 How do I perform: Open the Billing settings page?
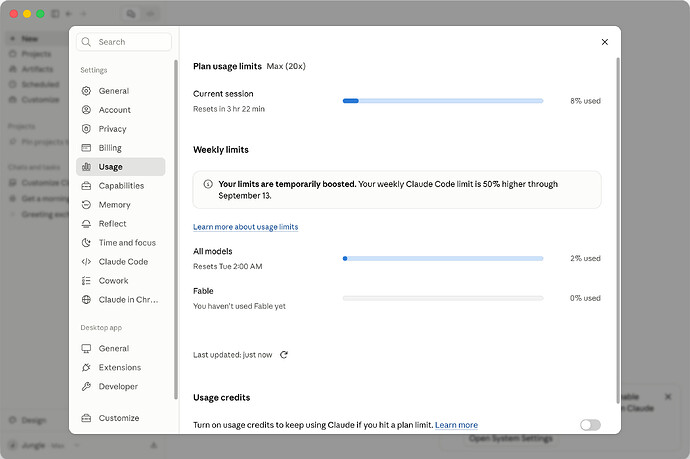(x=121, y=147)
